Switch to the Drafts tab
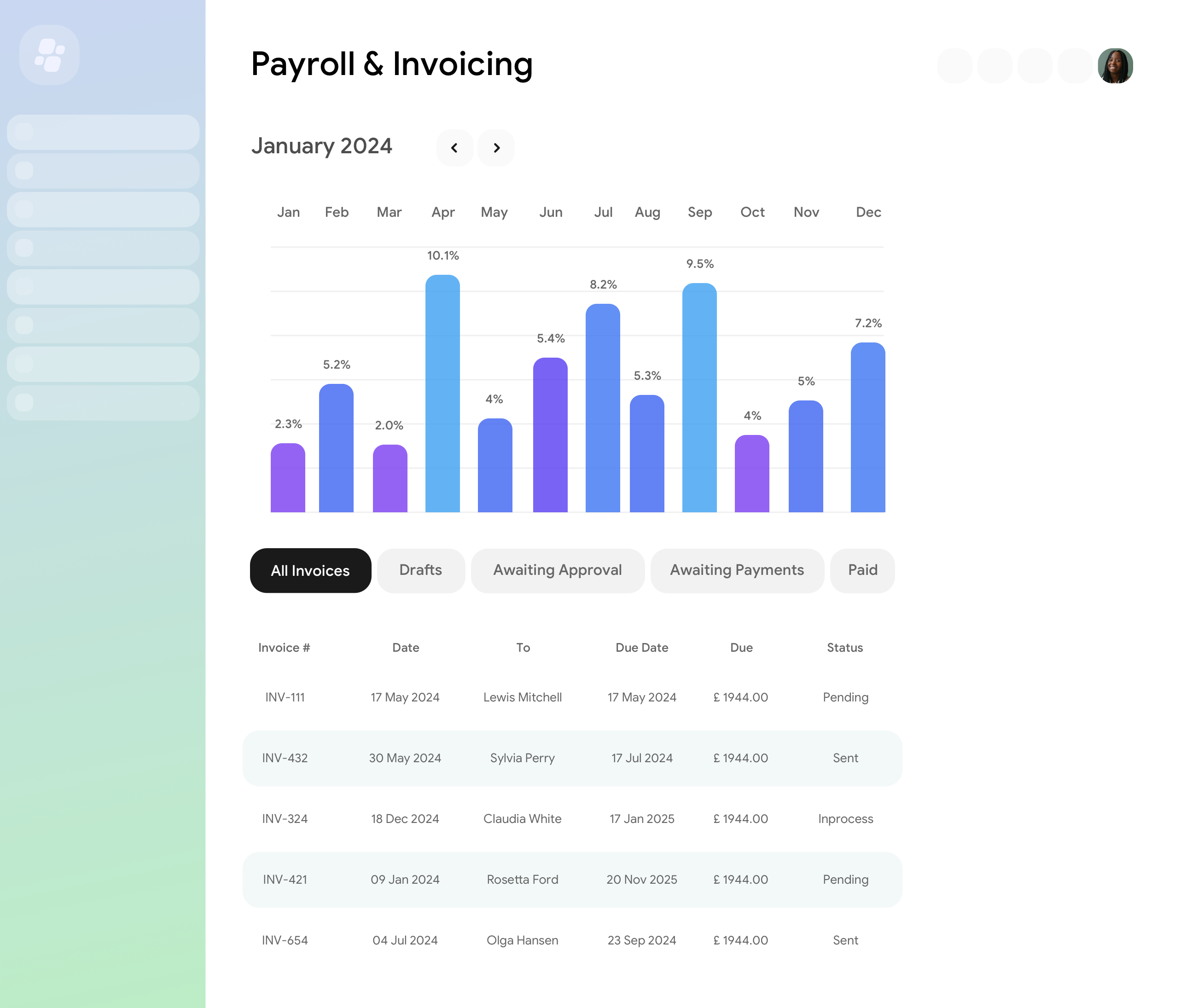 (420, 570)
